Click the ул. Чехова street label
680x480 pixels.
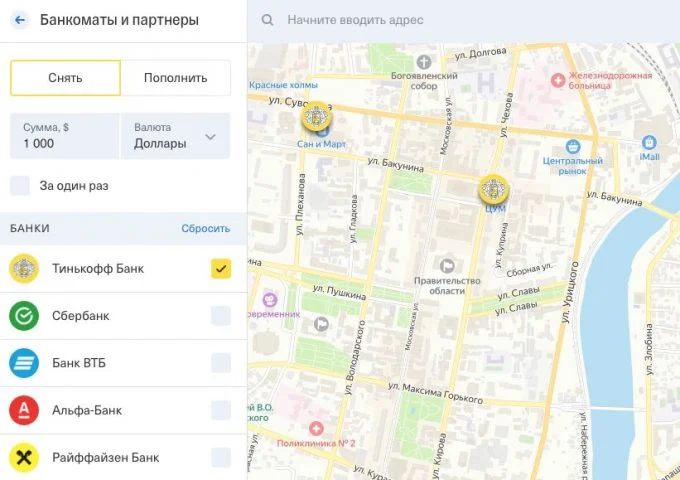[507, 115]
